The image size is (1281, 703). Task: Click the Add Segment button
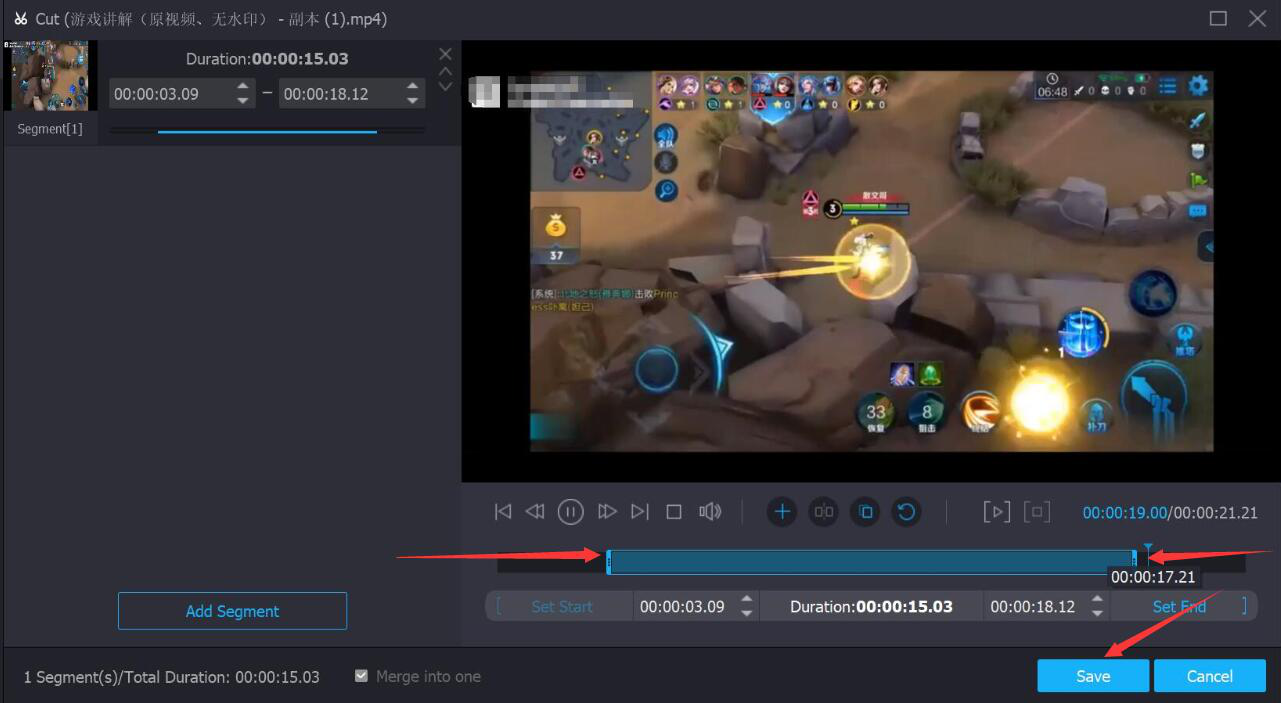(x=232, y=611)
